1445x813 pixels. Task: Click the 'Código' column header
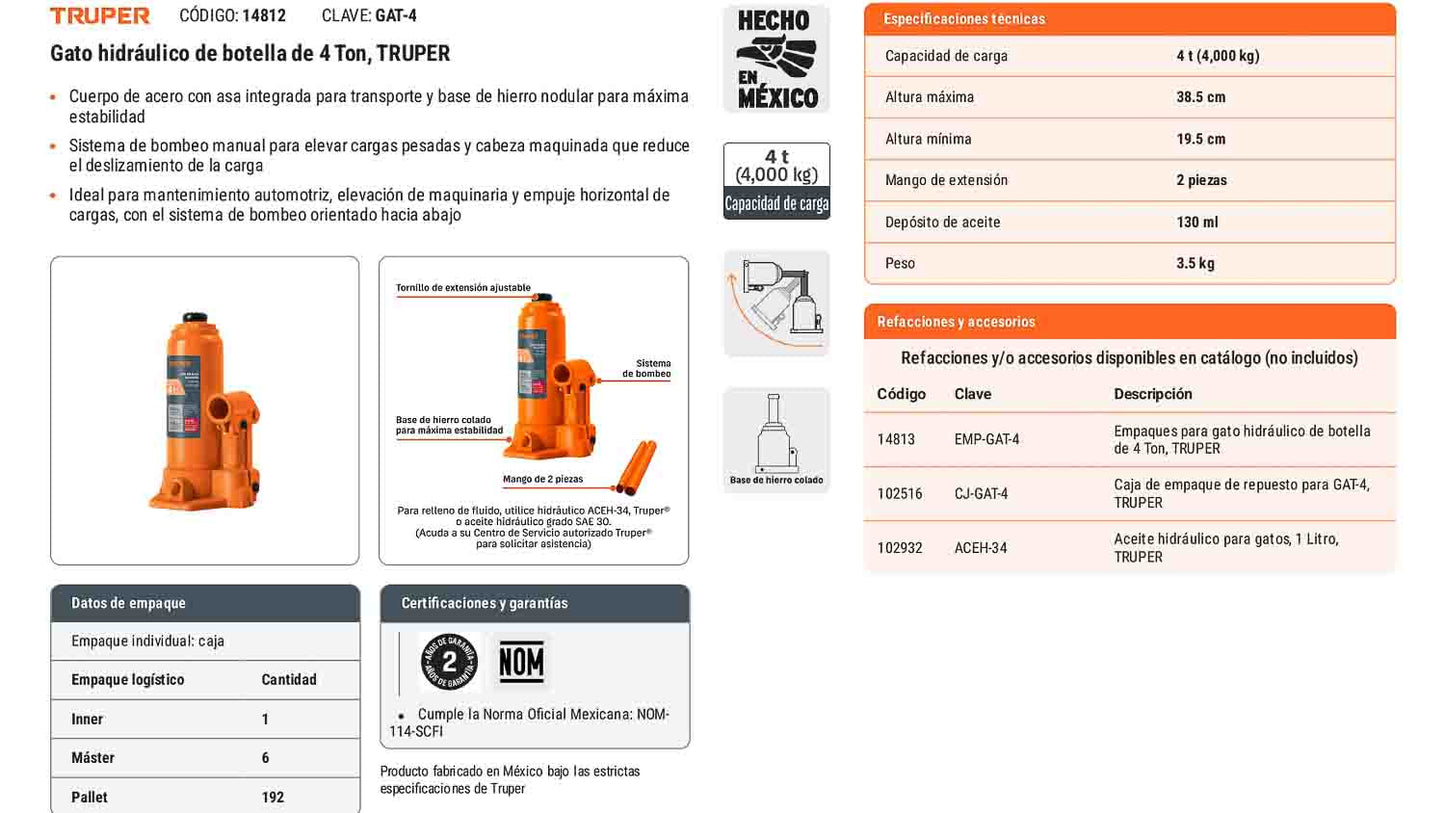pyautogui.click(x=901, y=394)
